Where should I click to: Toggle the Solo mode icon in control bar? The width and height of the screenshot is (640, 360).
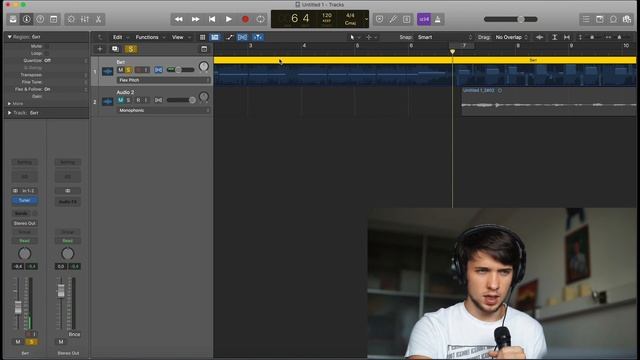[x=407, y=19]
